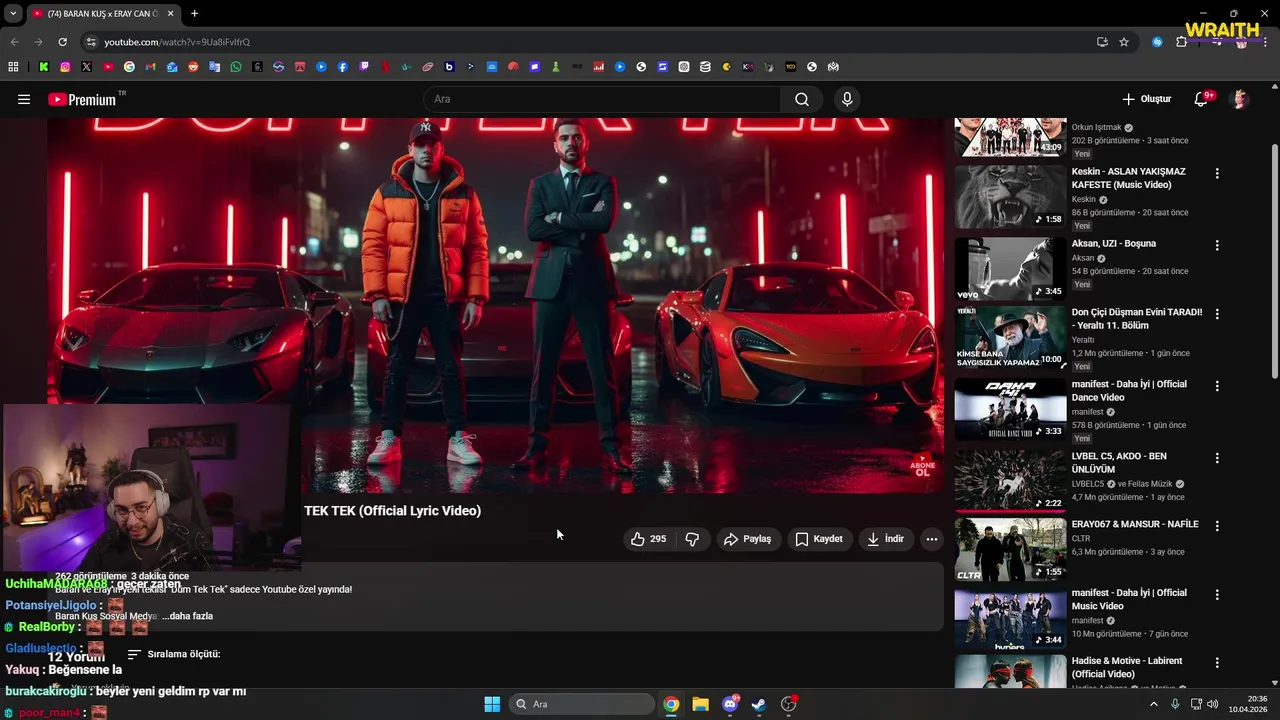Like the video with thumbs up

(648, 539)
